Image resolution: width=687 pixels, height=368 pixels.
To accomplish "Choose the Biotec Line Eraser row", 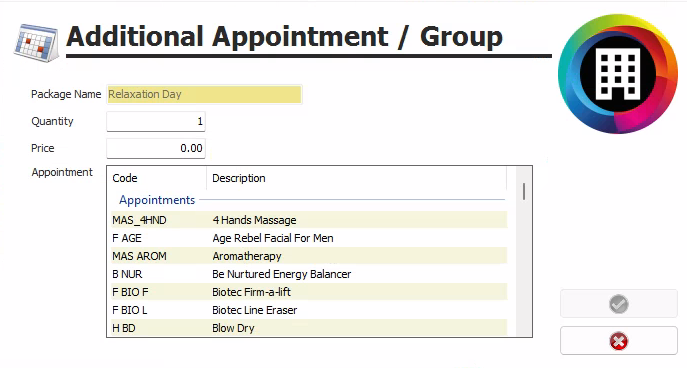I will point(309,310).
